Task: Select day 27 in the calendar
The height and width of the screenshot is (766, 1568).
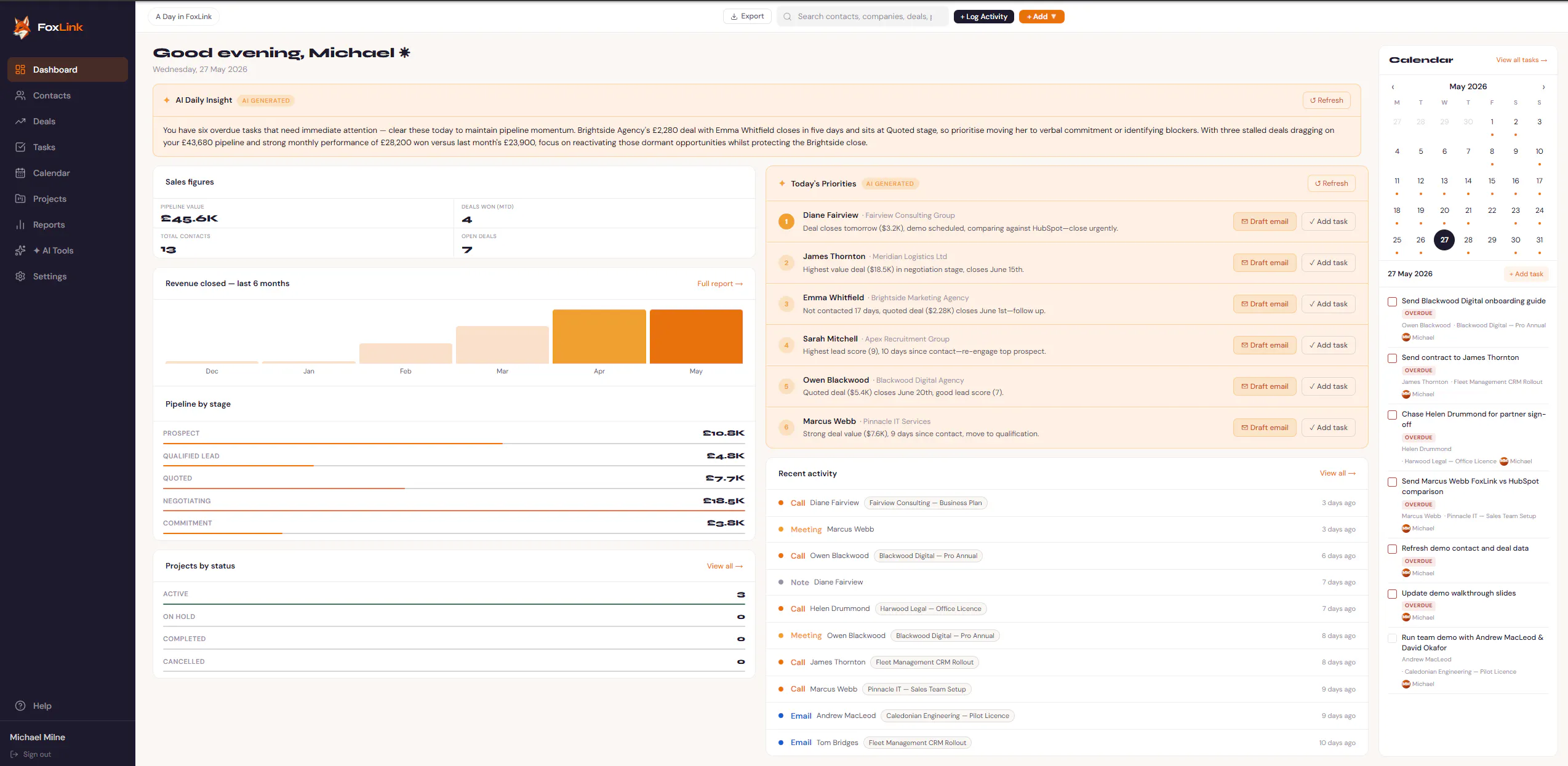Action: pos(1444,240)
